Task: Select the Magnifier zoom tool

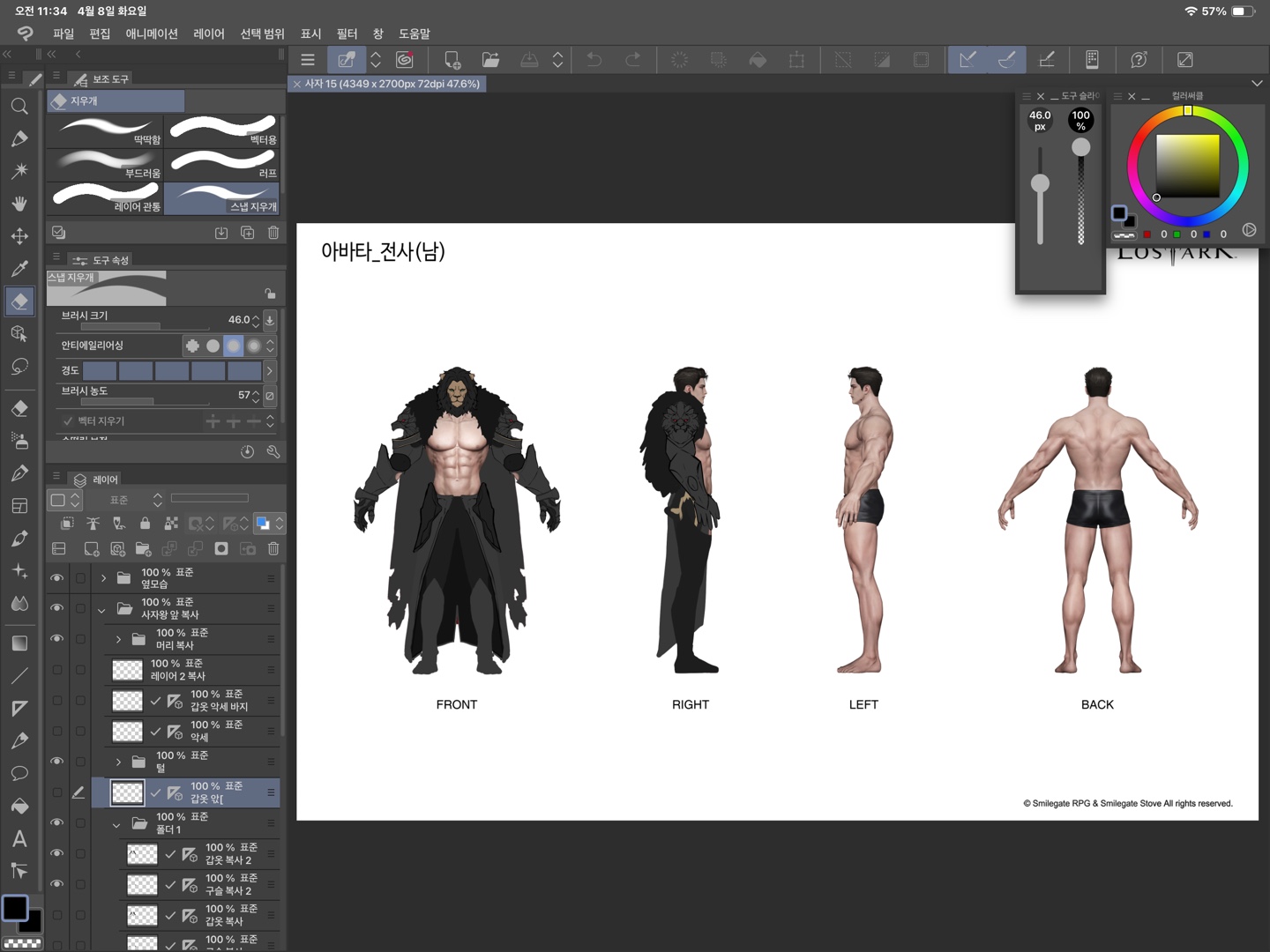Action: pyautogui.click(x=19, y=107)
